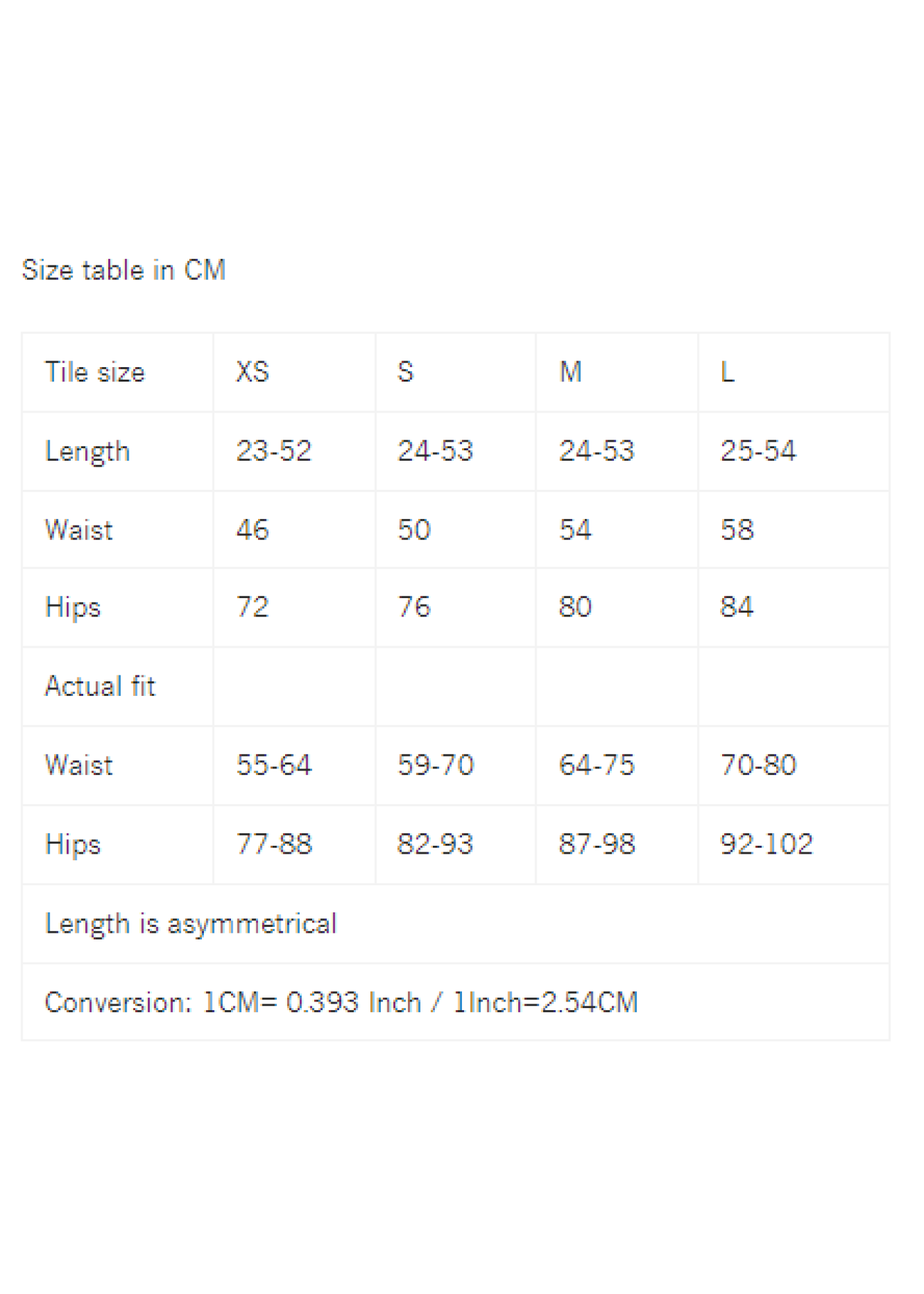The image size is (924, 1294).
Task: Click the actual fit waist 64-75 cell
Action: [617, 766]
